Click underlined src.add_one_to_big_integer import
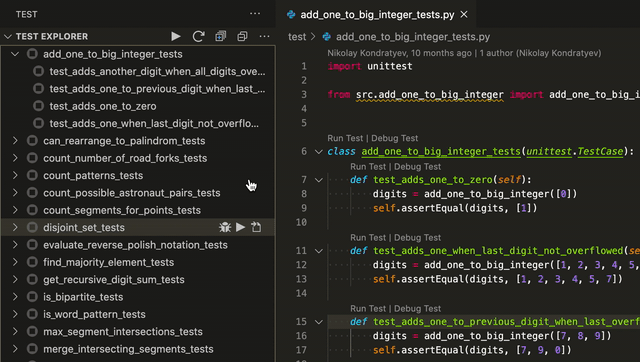The height and width of the screenshot is (362, 640). click(430, 95)
